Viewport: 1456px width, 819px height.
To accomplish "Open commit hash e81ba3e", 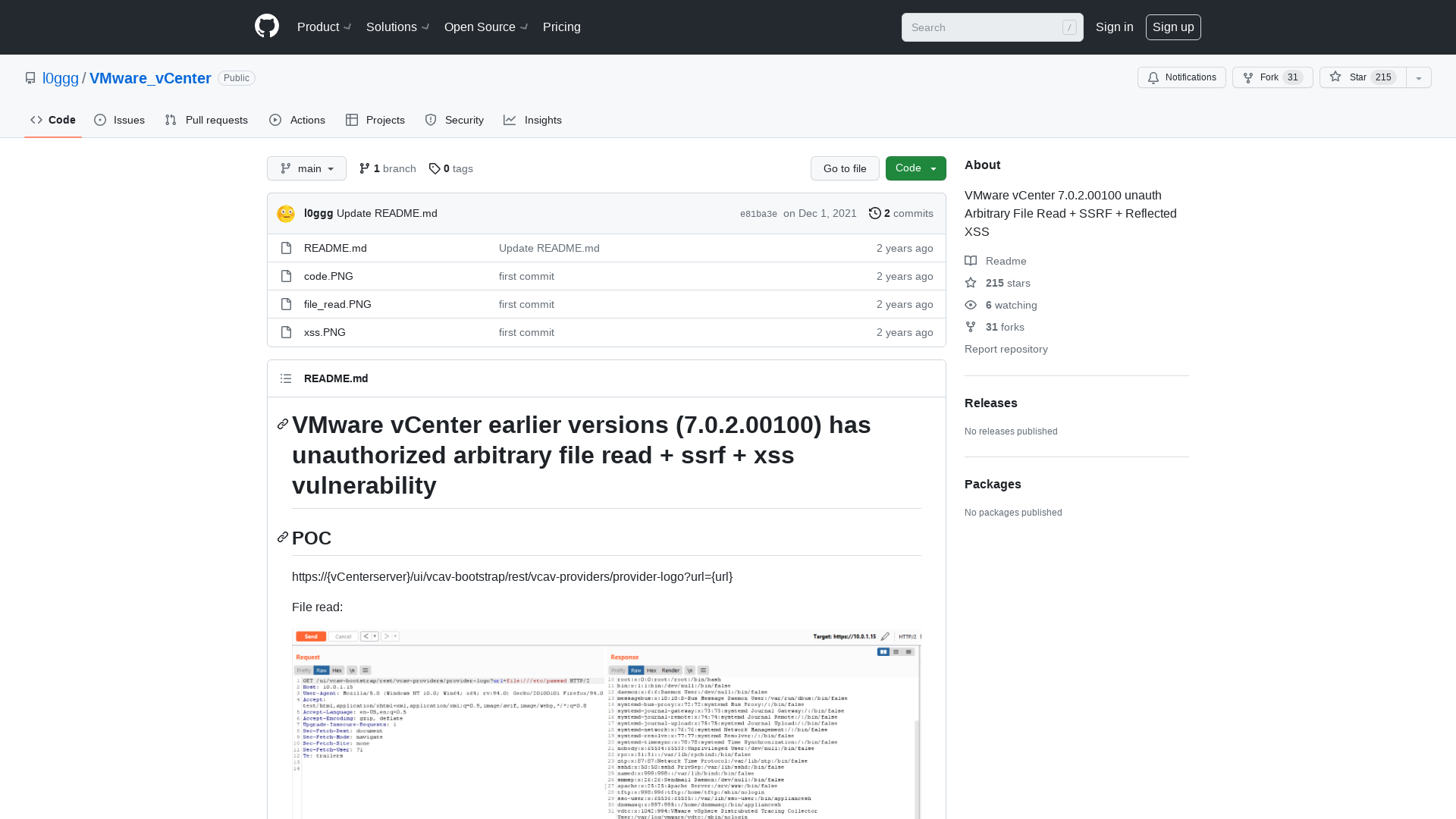I will click(758, 214).
